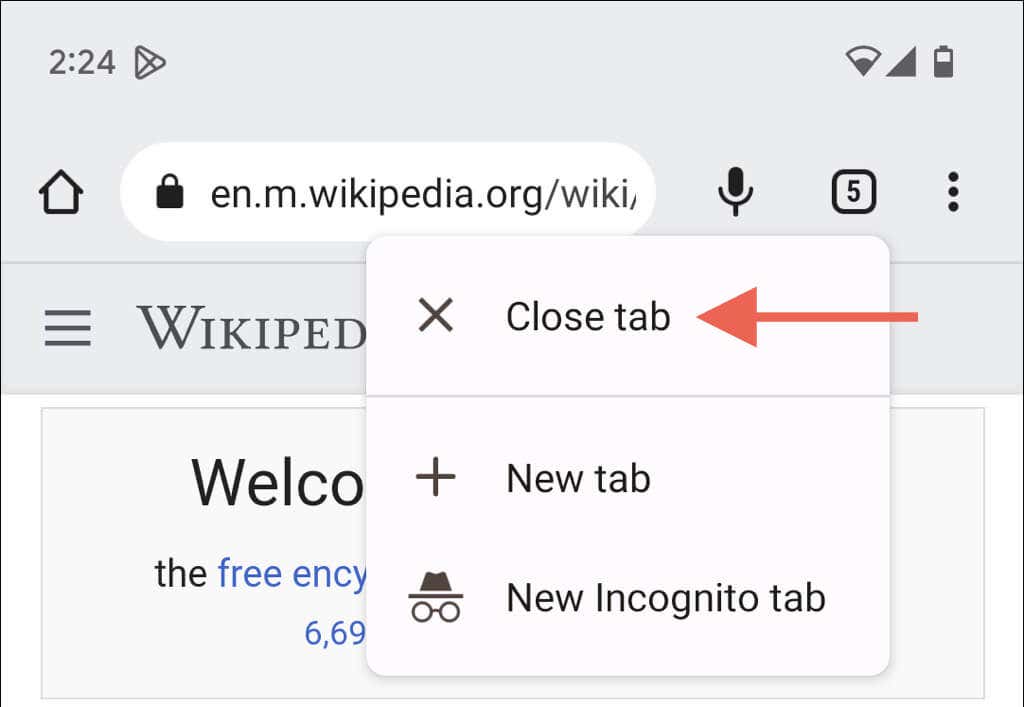
Task: Open the tab switcher showing 5 tabs
Action: pos(853,191)
